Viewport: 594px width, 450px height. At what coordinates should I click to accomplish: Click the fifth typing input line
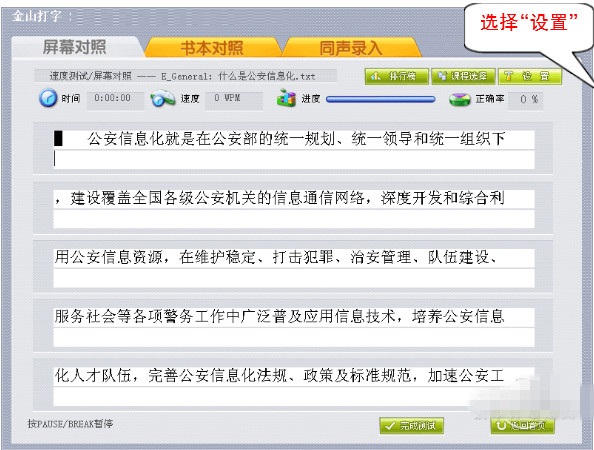pyautogui.click(x=294, y=397)
